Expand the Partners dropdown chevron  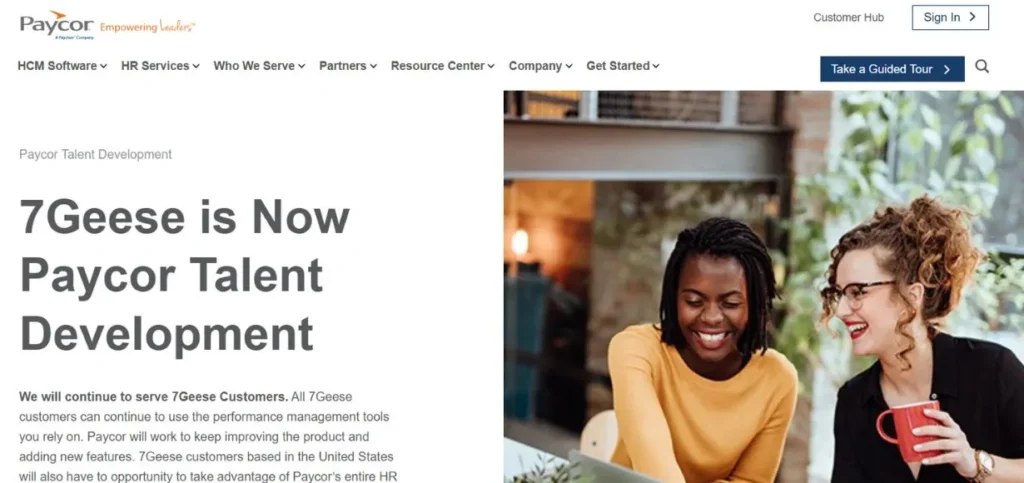pyautogui.click(x=373, y=67)
